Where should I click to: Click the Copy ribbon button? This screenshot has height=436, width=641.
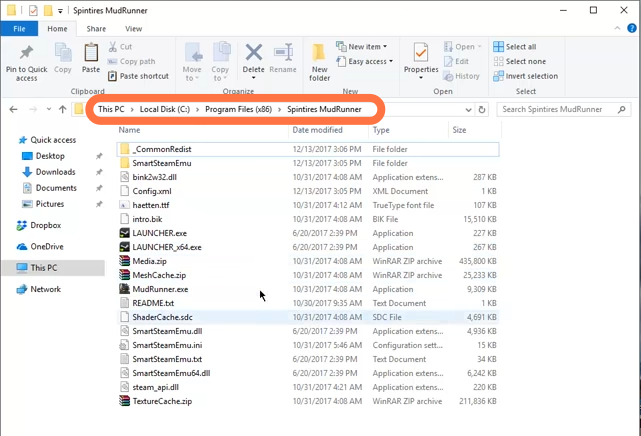(x=63, y=58)
